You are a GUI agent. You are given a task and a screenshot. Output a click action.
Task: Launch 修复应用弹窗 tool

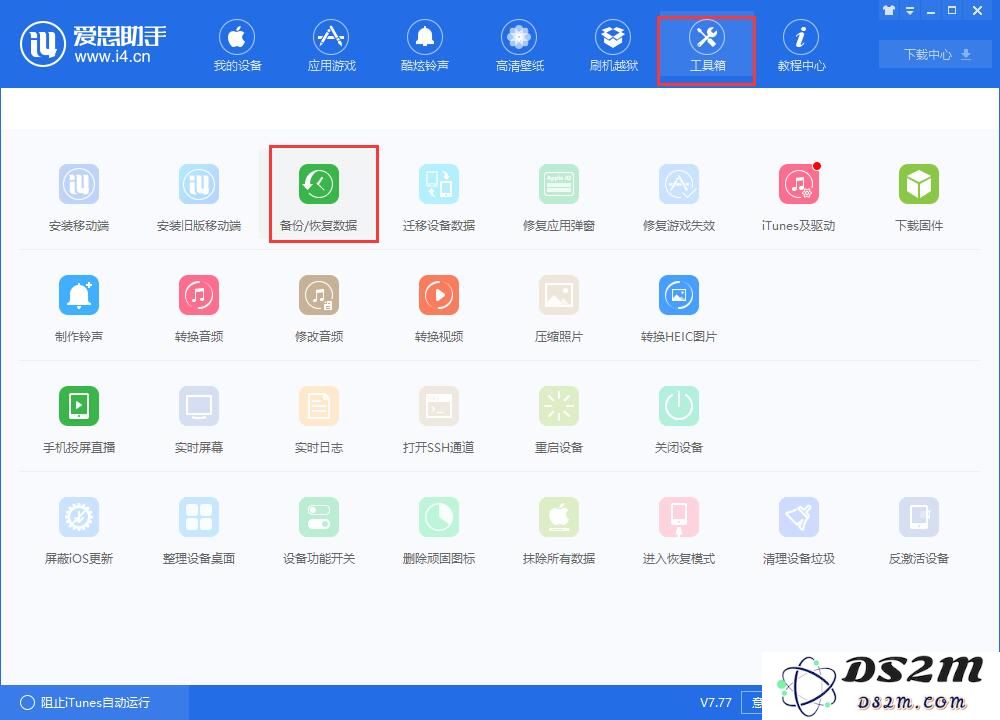tap(559, 198)
